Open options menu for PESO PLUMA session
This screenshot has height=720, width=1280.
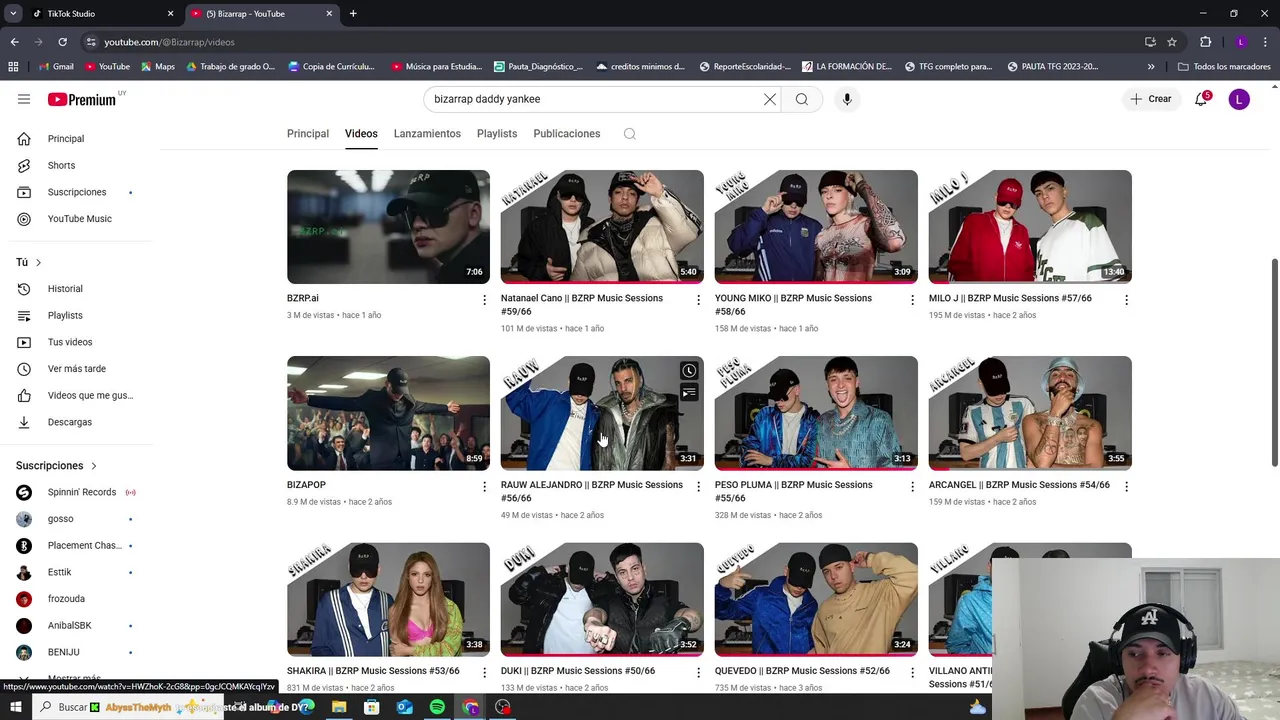[x=912, y=487]
